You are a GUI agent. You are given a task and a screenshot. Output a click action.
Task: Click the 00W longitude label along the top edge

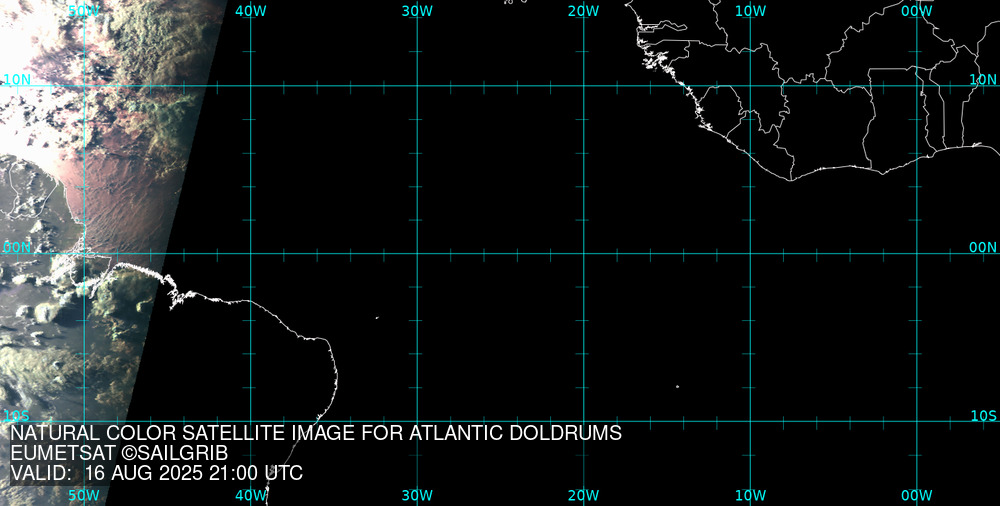click(x=917, y=11)
